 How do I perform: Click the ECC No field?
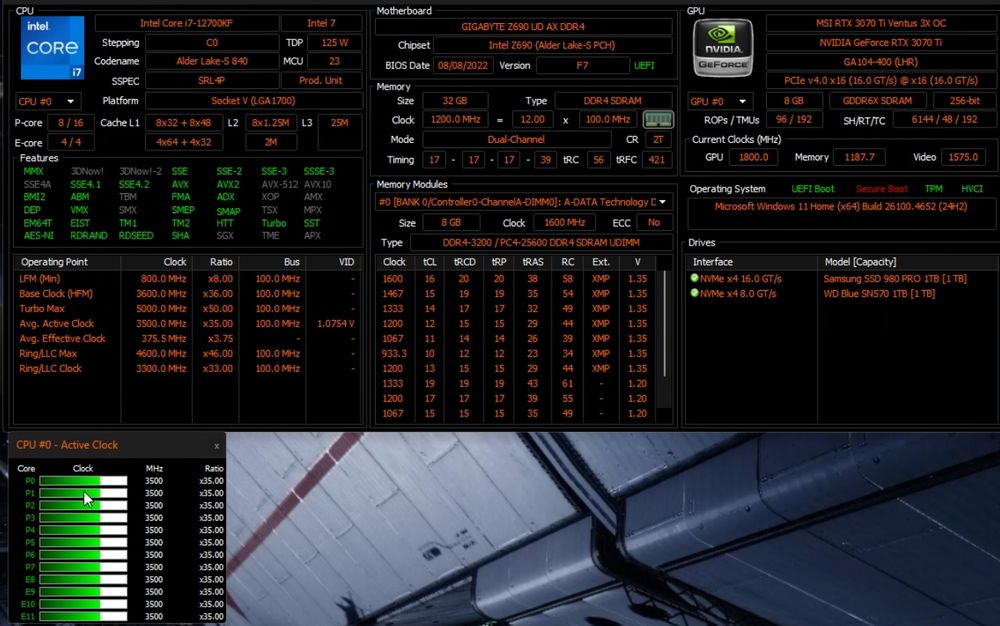654,222
